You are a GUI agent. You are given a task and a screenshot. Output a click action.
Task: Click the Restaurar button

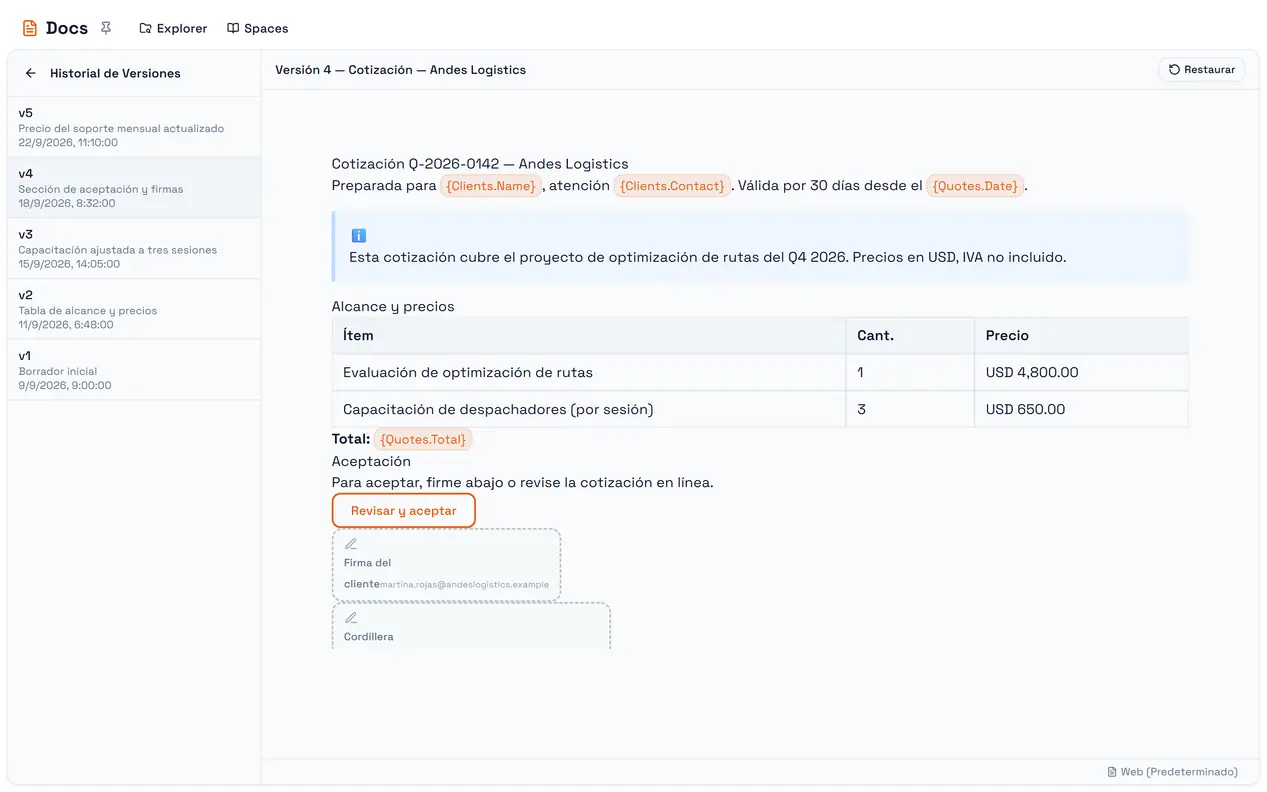pyautogui.click(x=1202, y=70)
